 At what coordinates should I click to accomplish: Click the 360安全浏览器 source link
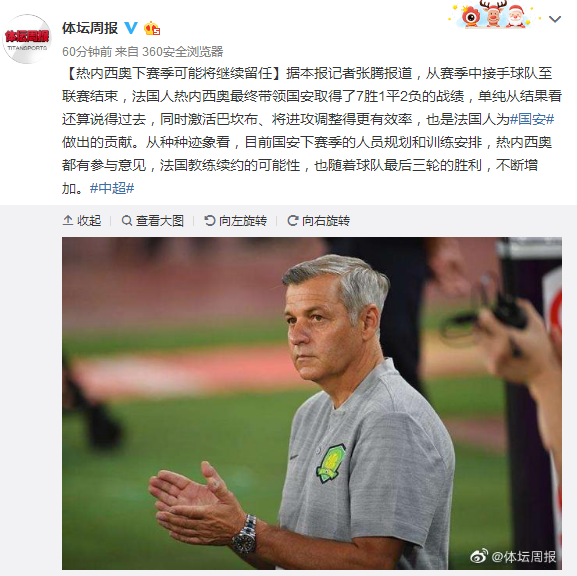point(183,52)
